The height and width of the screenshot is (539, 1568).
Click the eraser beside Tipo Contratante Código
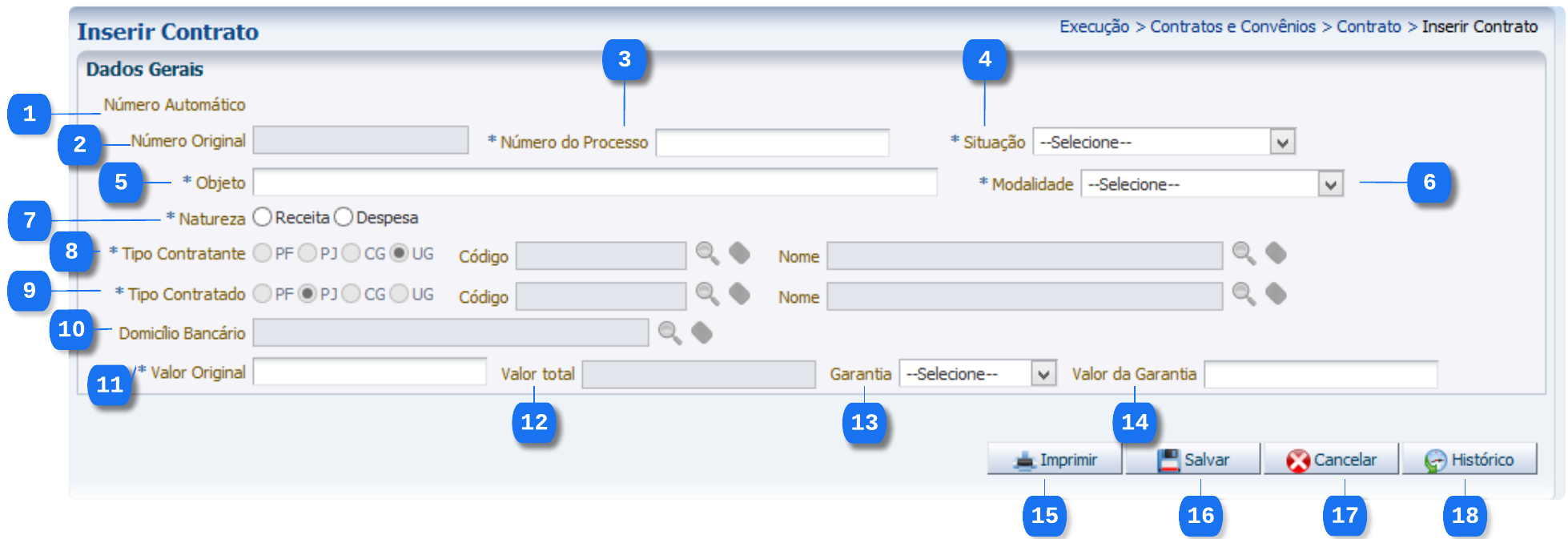739,254
